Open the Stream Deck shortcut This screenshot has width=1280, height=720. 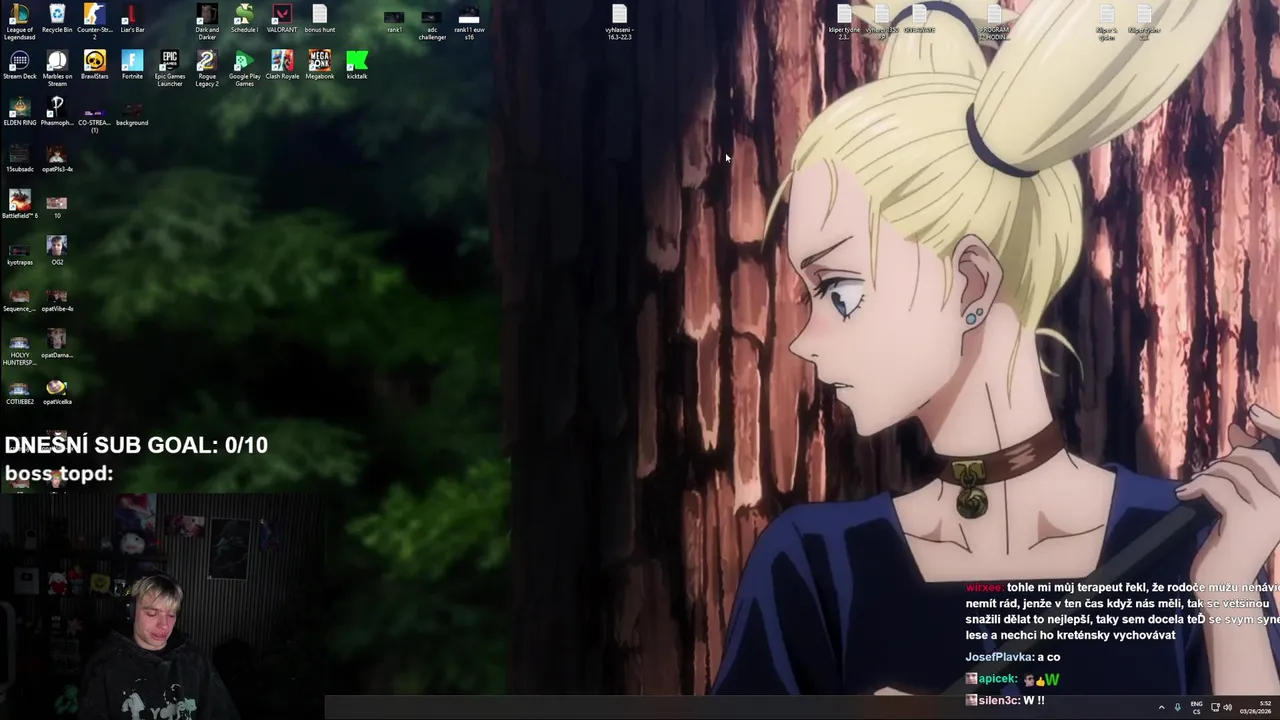tap(19, 65)
